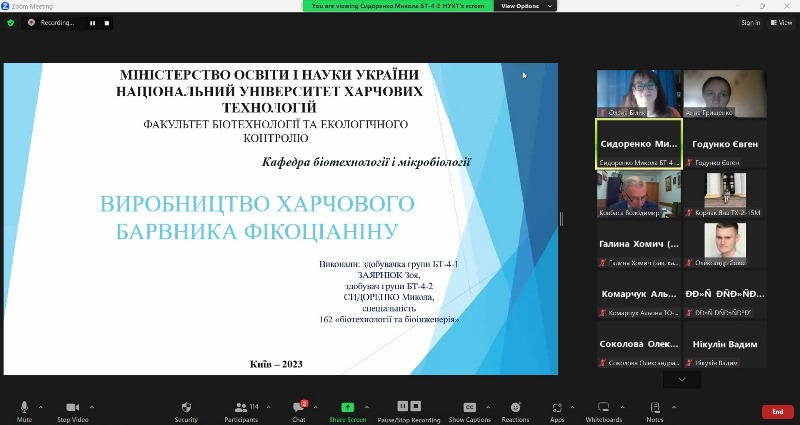Open share options arrow beside Share Screen
Image resolution: width=800 pixels, height=425 pixels.
[367, 407]
